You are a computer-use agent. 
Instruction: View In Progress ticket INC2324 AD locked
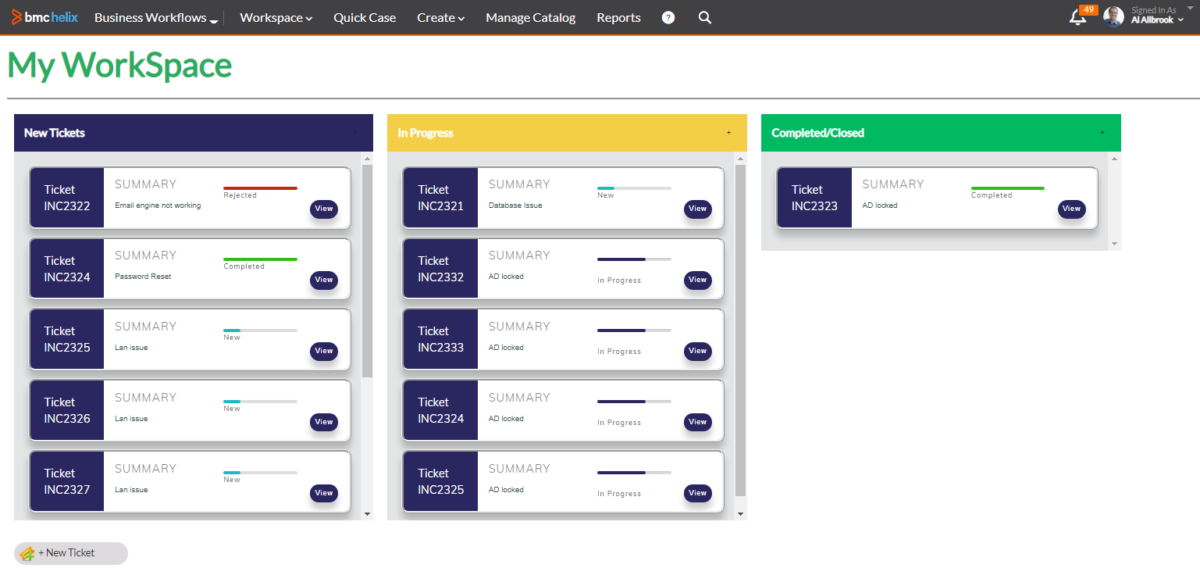coord(698,422)
